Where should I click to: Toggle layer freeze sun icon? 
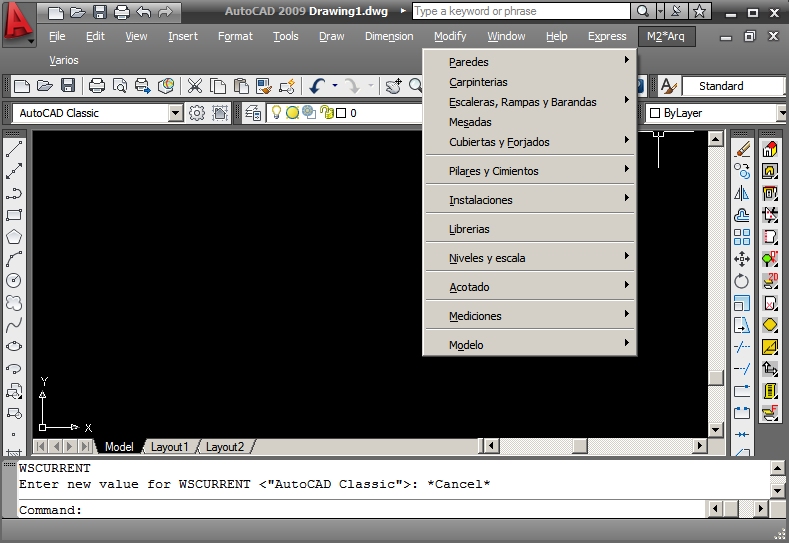[x=292, y=113]
